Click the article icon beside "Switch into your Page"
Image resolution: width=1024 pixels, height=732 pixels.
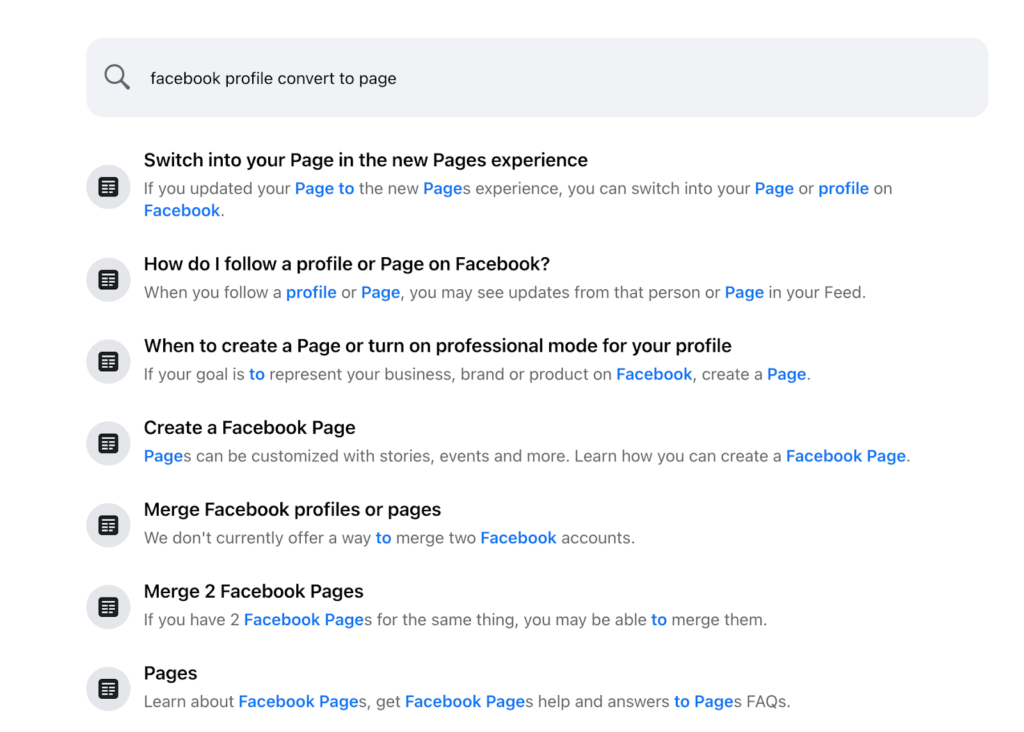[x=108, y=187]
